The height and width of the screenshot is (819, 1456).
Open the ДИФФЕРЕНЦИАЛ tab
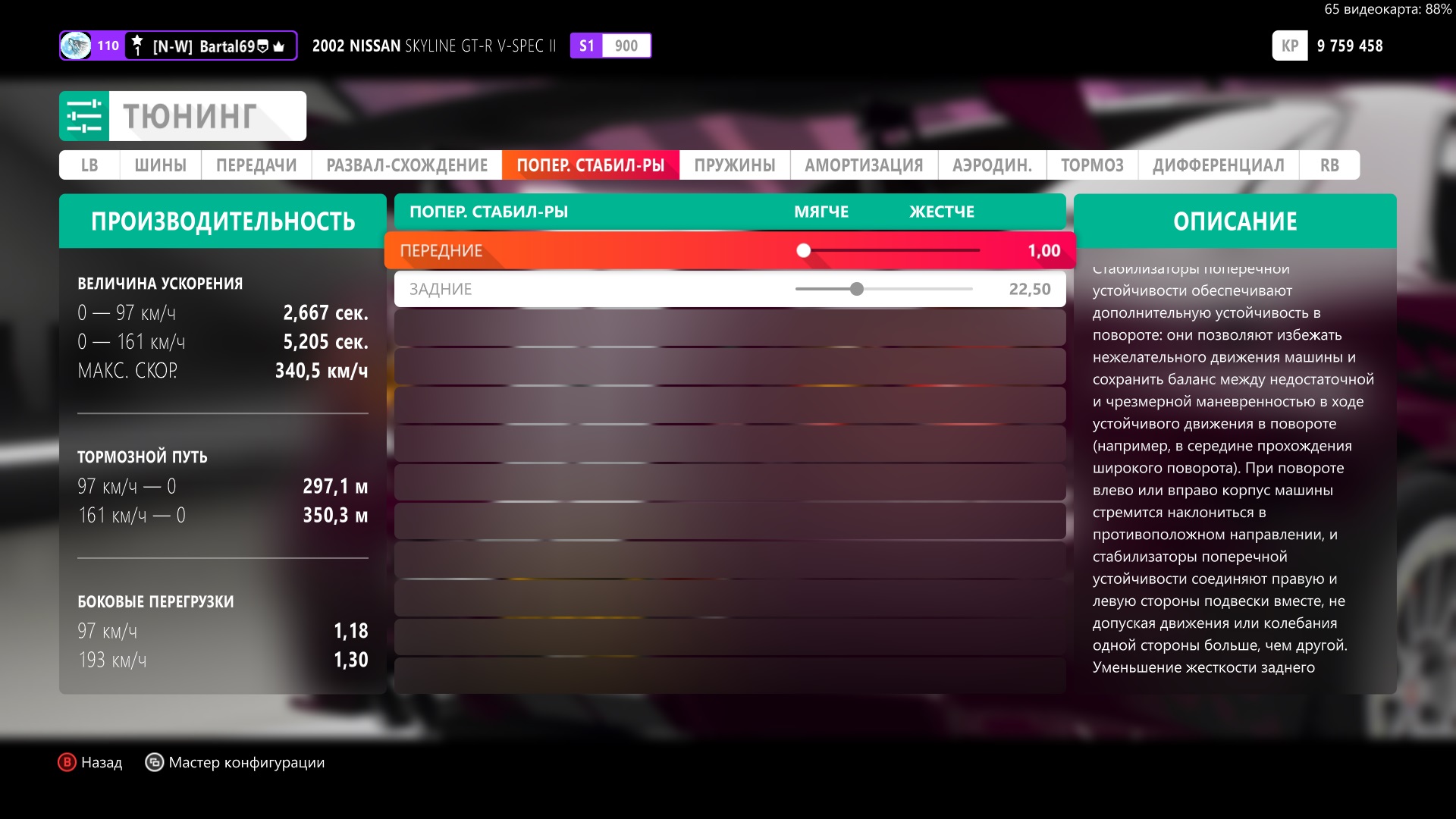pos(1218,165)
